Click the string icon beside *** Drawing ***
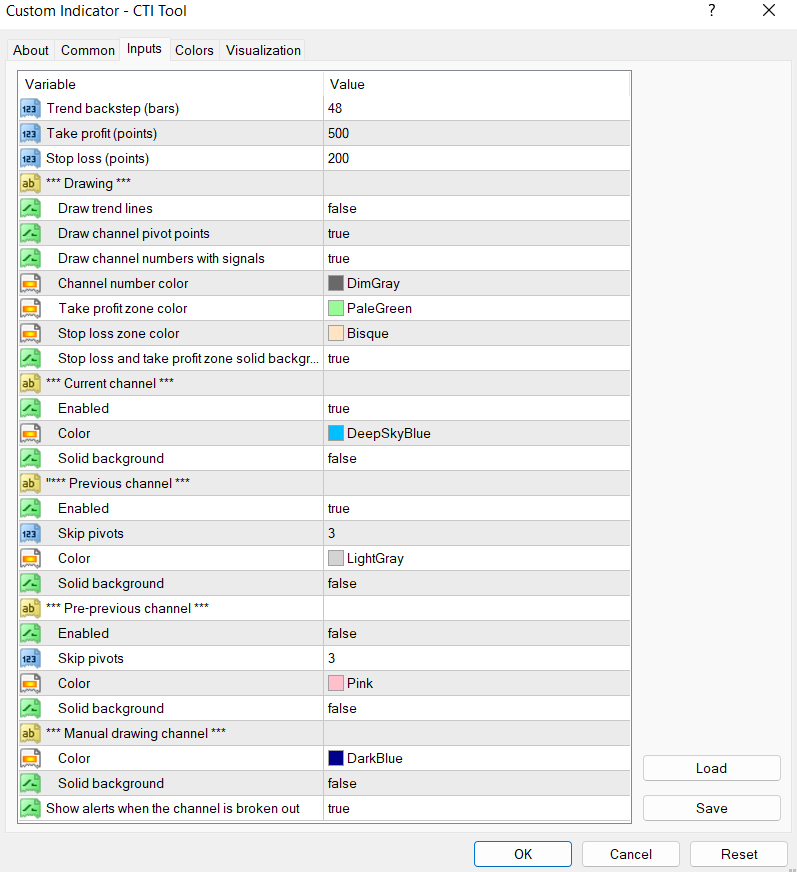797x872 pixels. [x=30, y=183]
